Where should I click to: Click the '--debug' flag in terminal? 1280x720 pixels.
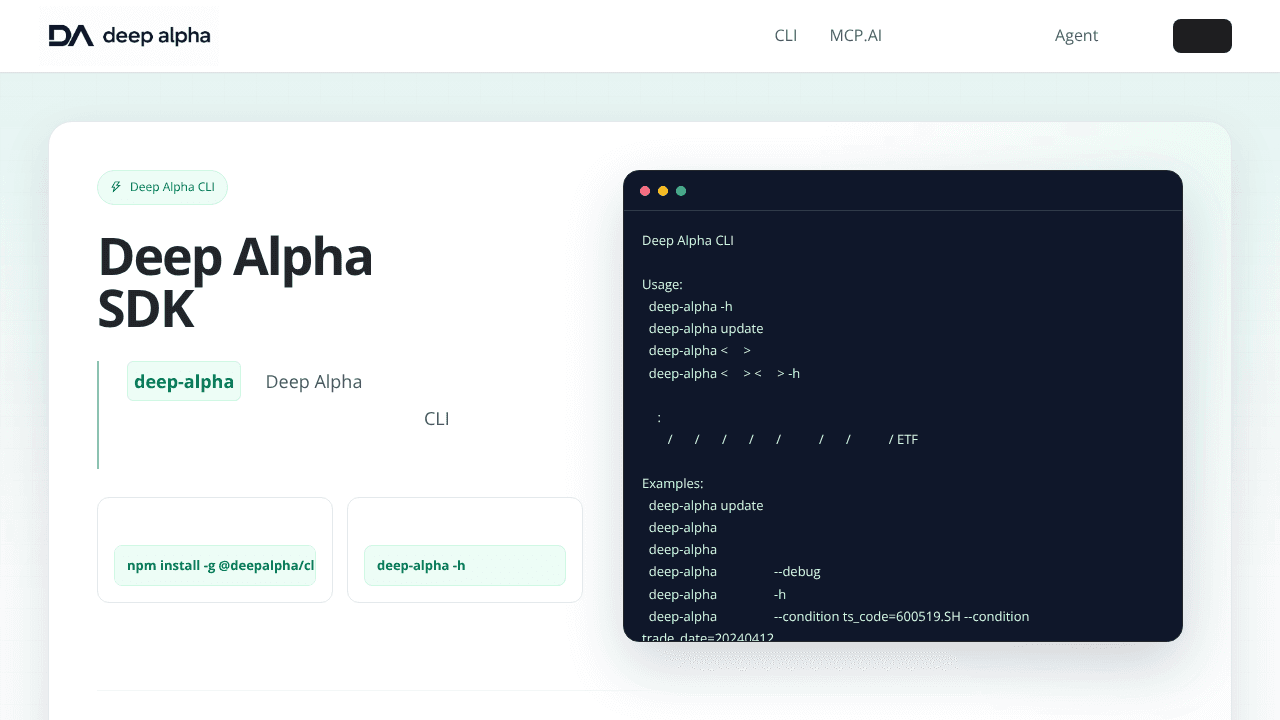[x=797, y=571]
